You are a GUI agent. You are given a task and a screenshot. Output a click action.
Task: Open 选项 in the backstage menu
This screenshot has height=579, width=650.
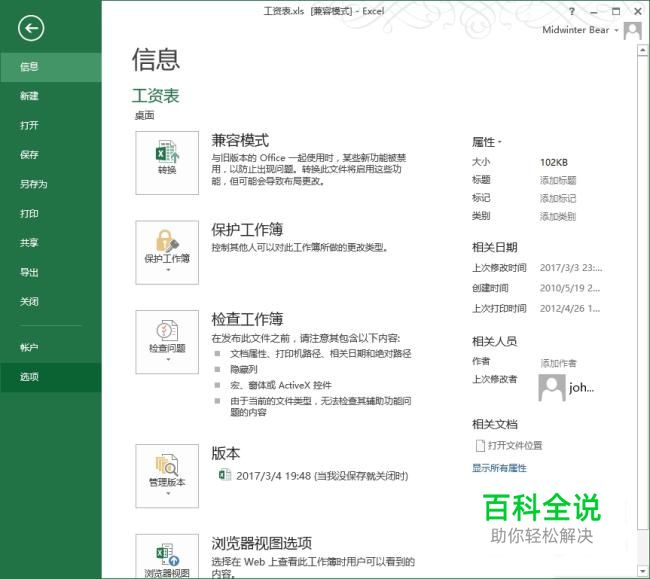(51, 377)
